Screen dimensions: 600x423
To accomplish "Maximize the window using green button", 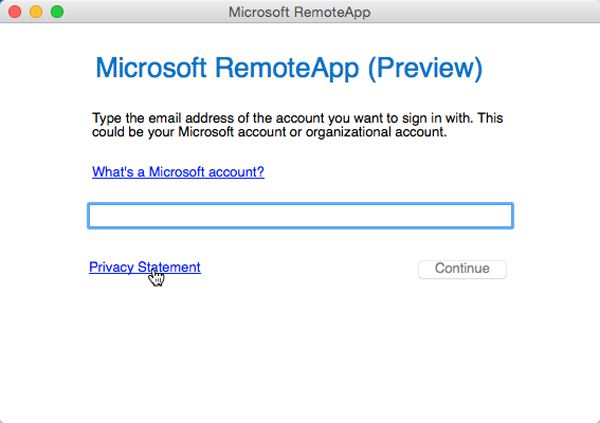I will (57, 11).
